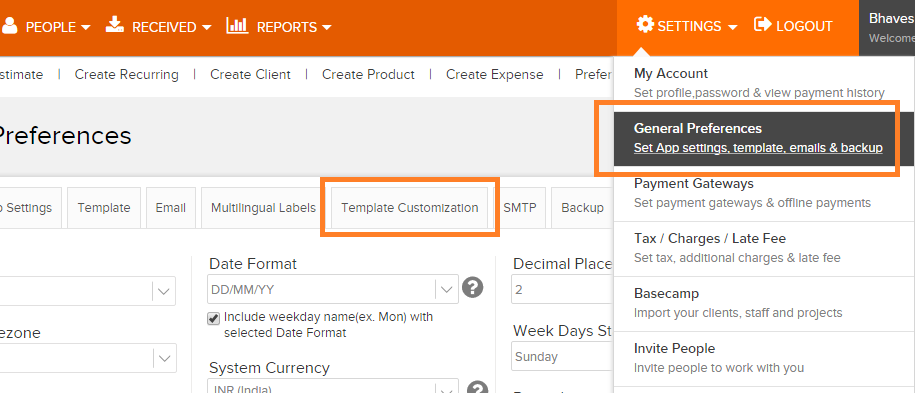The height and width of the screenshot is (393, 915).
Task: Click the gear icon beside SETTINGS
Action: tap(645, 25)
